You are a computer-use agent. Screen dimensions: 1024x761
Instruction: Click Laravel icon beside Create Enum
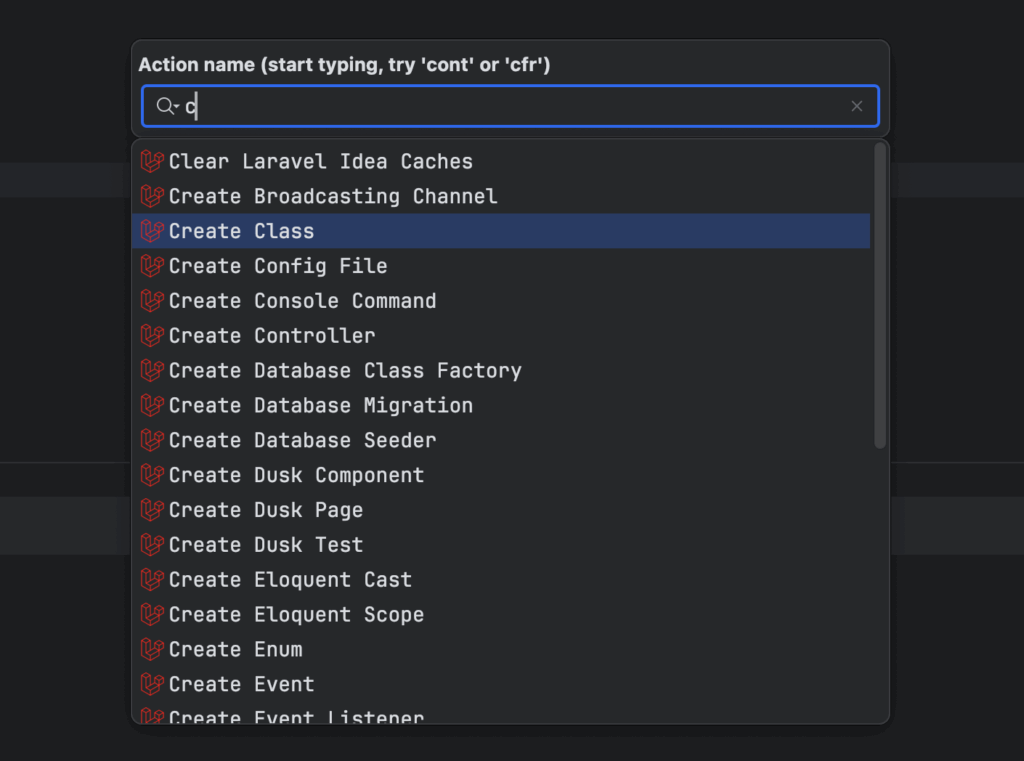(x=152, y=649)
